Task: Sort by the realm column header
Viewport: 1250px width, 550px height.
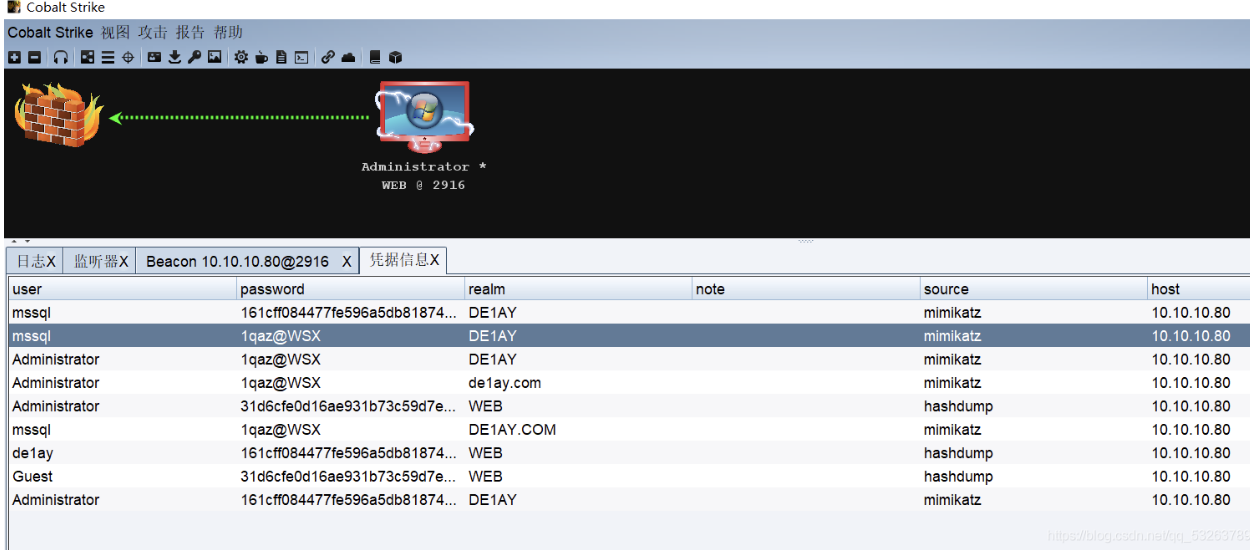Action: [x=578, y=289]
